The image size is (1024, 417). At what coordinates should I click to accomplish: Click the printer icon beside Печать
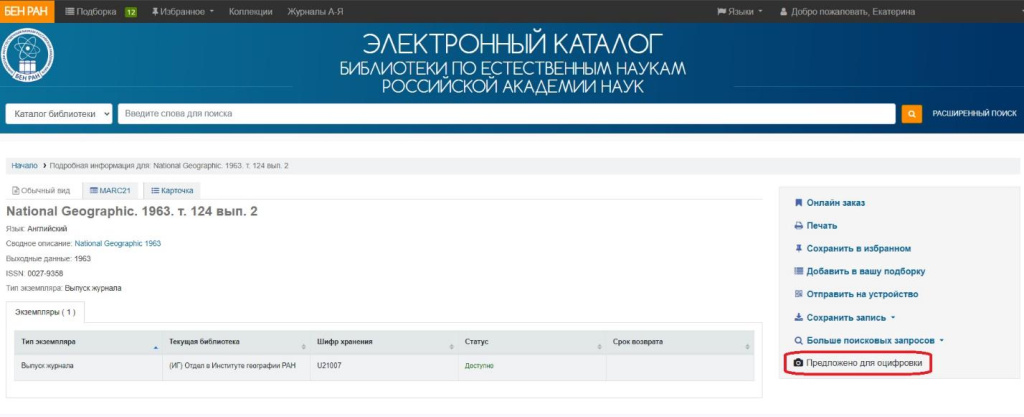[798, 226]
